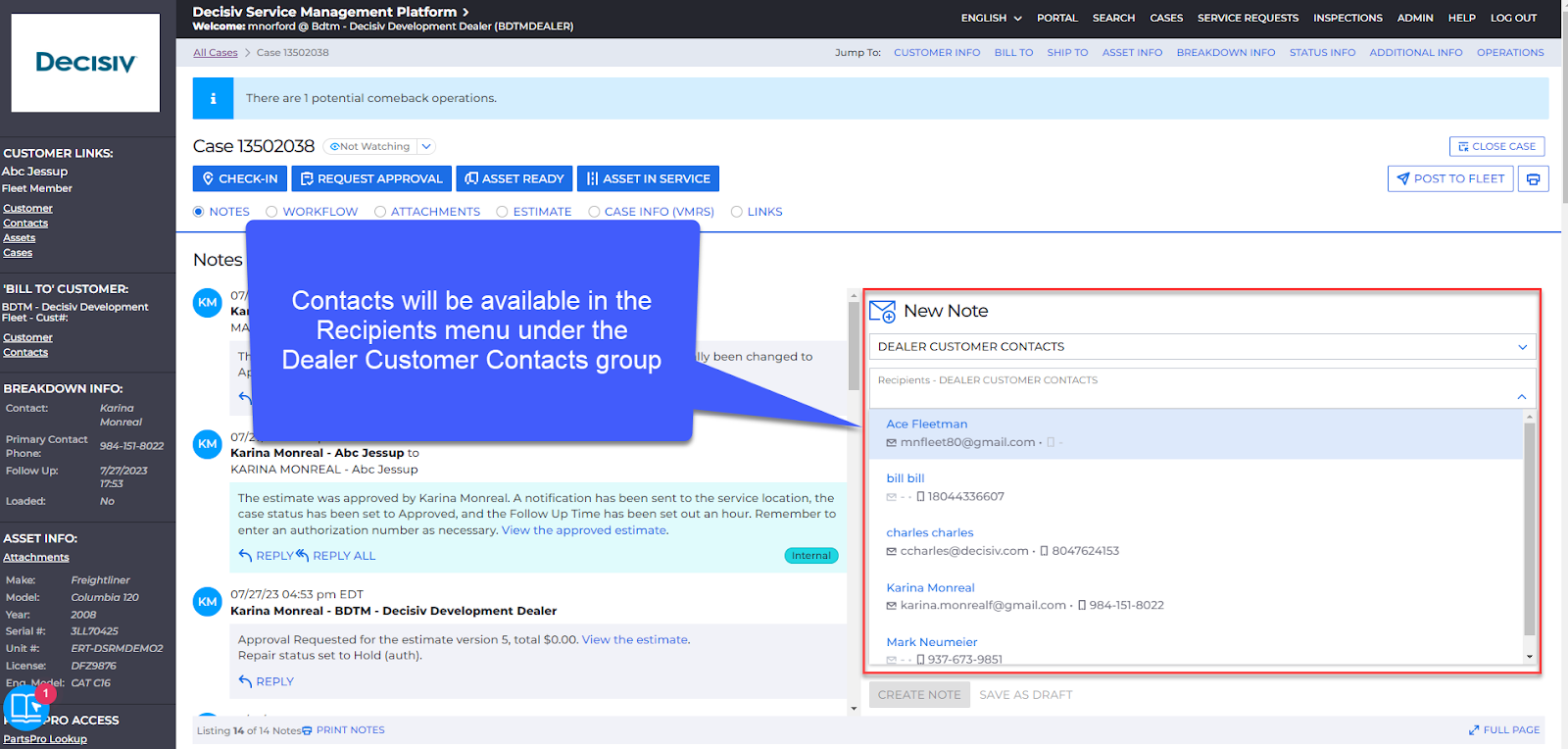
Task: Open the Not Watching dropdown arrow
Action: (425, 147)
